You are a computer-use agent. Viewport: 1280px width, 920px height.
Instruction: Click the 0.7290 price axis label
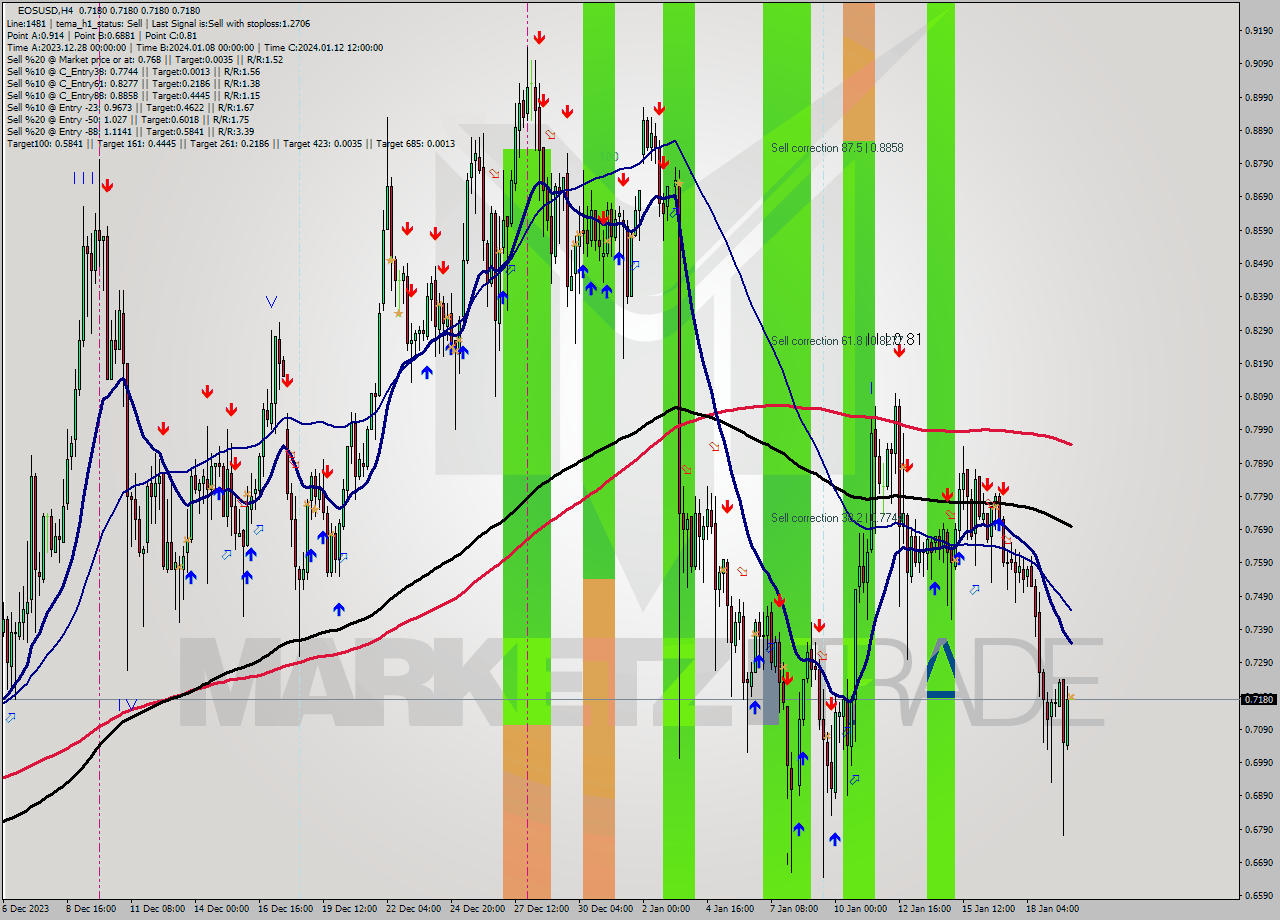1258,663
